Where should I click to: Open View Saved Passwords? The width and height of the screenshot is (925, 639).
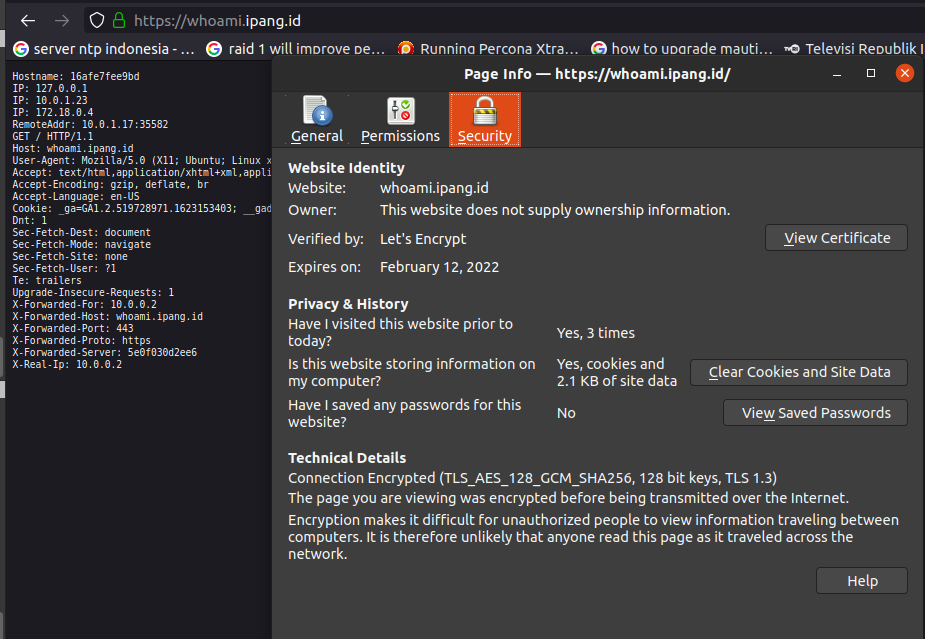click(815, 413)
